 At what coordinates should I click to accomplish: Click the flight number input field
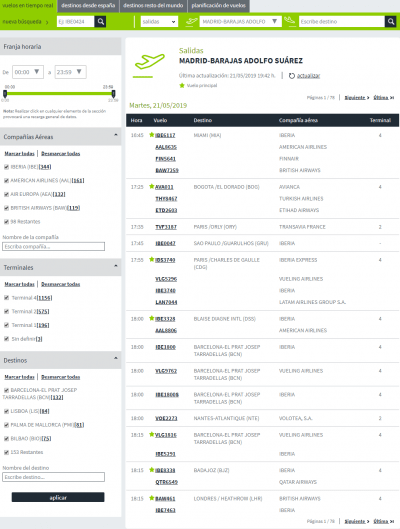click(76, 22)
